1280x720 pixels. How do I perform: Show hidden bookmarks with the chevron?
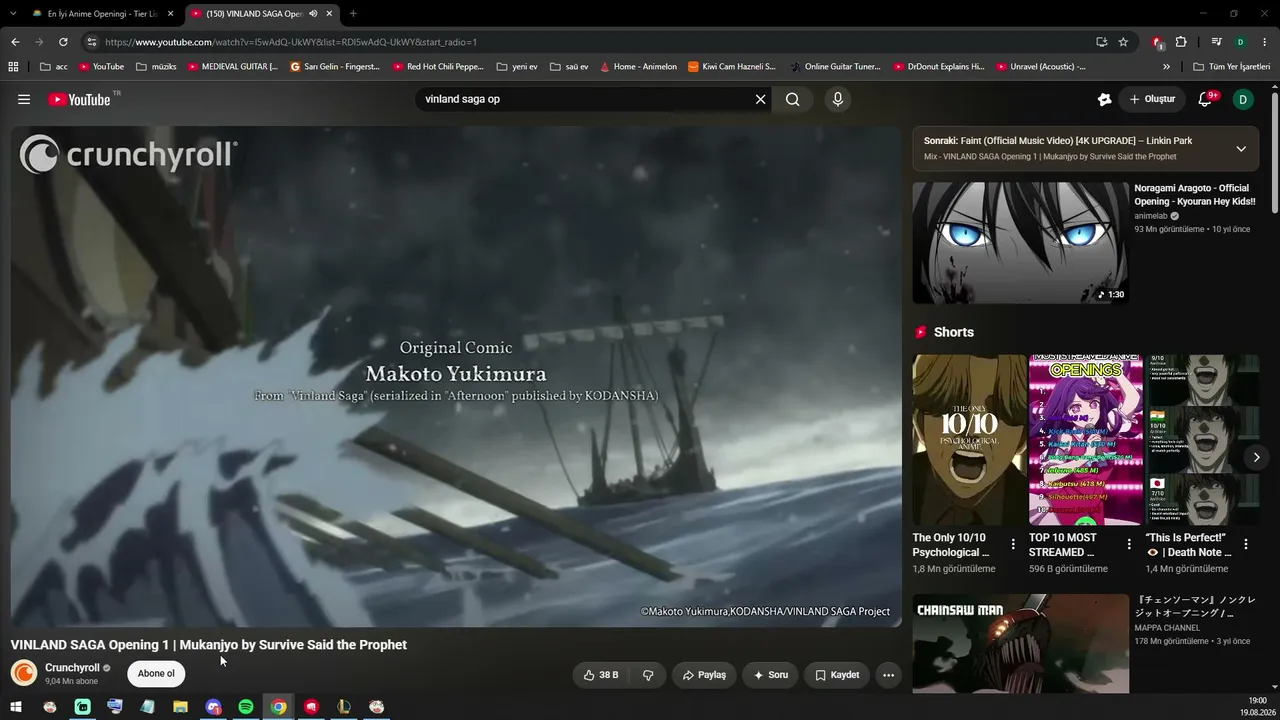click(1166, 67)
